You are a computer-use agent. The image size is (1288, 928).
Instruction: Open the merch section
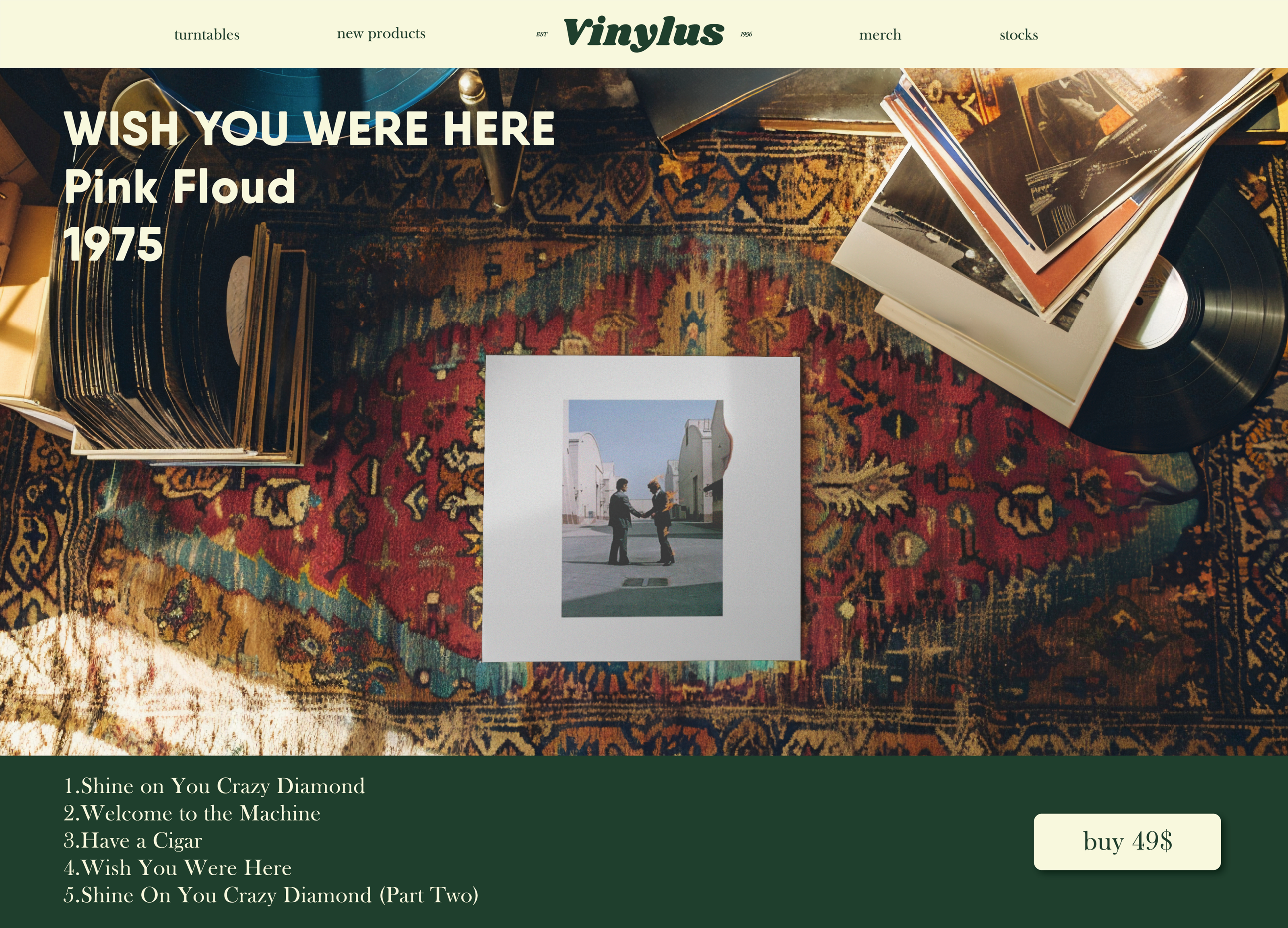tap(880, 35)
